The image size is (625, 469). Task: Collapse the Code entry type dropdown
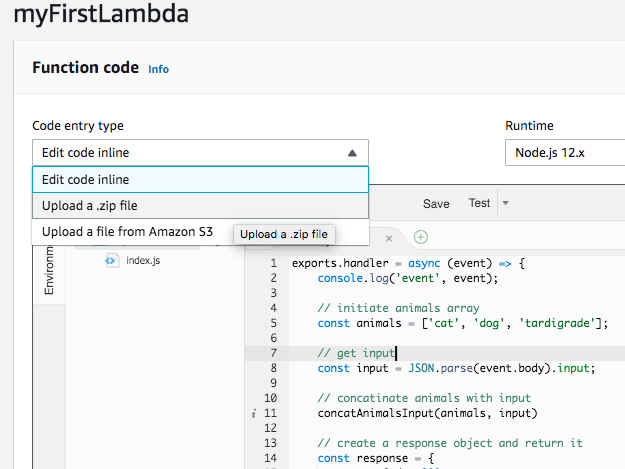coord(200,153)
